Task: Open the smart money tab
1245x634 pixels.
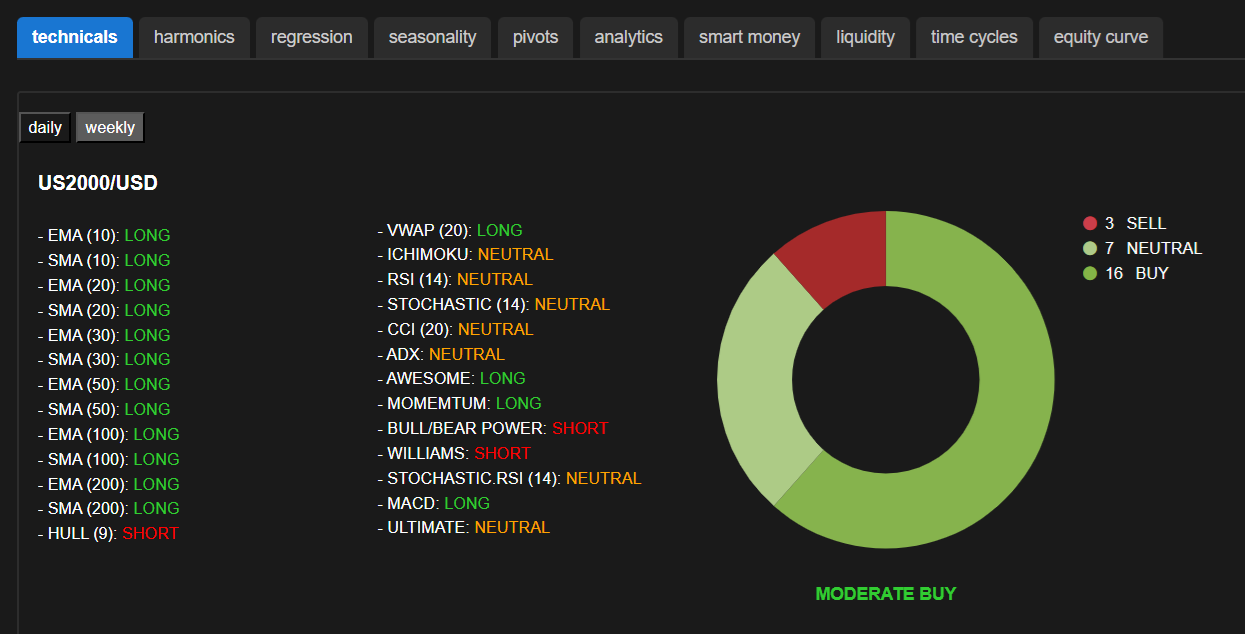Action: [749, 37]
